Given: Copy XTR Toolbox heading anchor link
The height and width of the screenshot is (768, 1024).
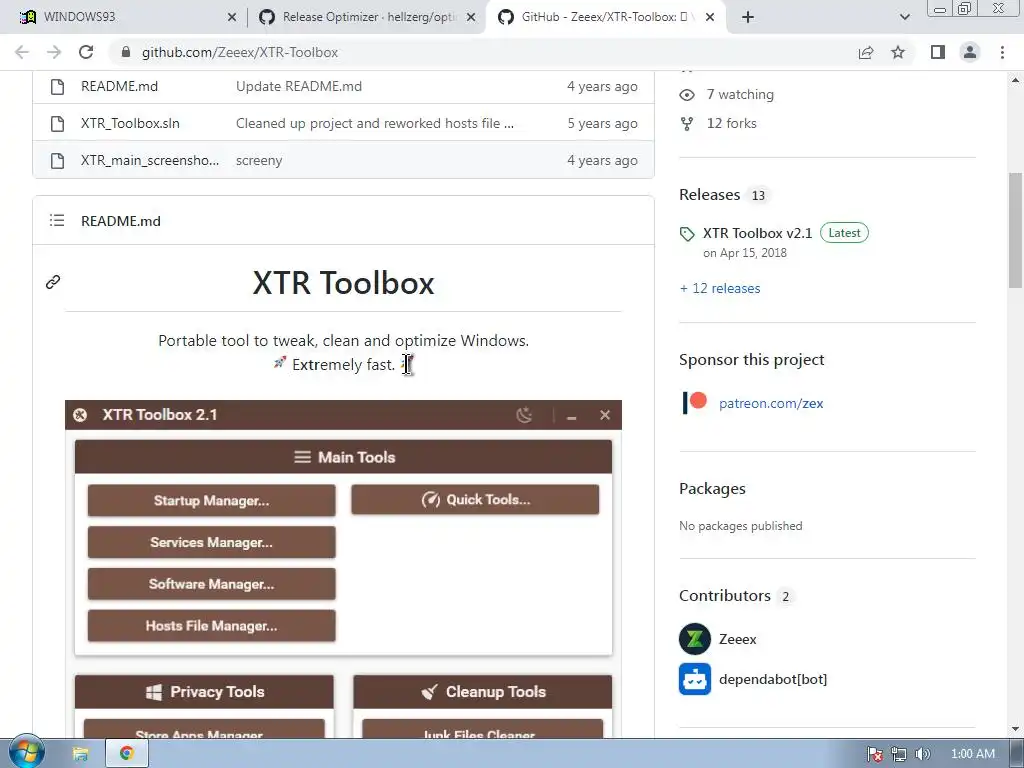Looking at the screenshot, I should [53, 282].
